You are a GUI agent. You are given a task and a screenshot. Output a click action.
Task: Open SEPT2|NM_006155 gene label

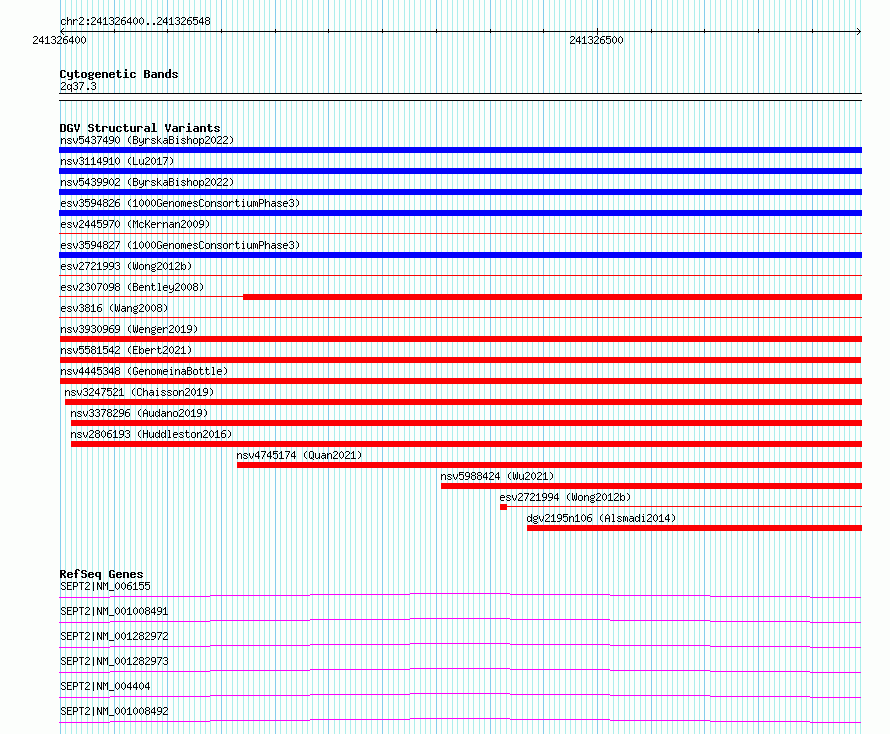coord(105,586)
